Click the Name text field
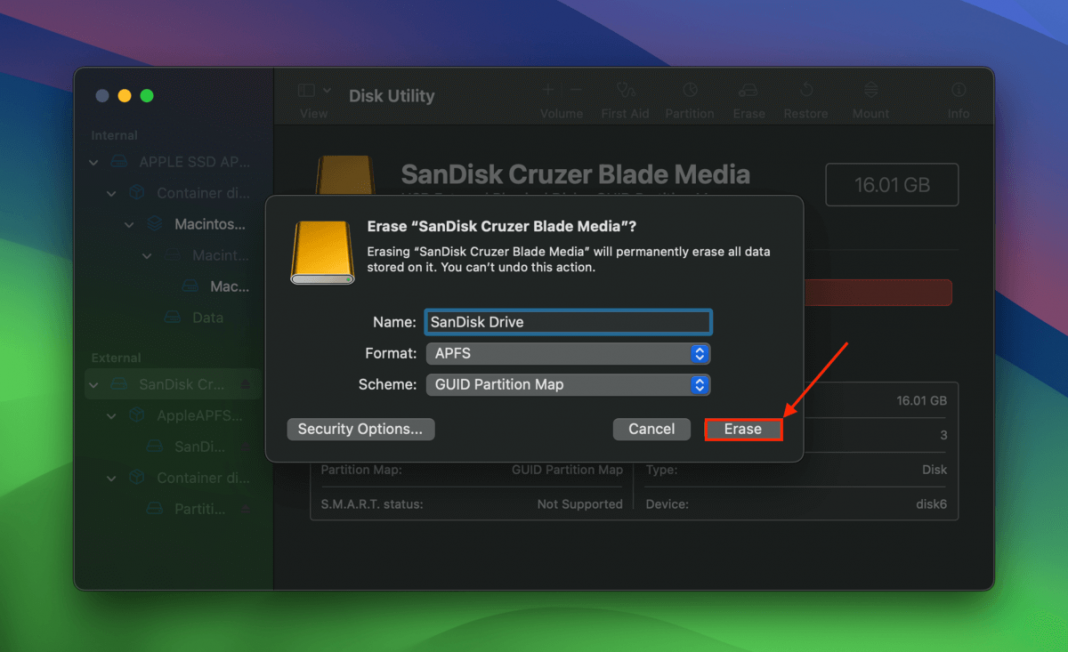The width and height of the screenshot is (1068, 652). click(x=568, y=322)
